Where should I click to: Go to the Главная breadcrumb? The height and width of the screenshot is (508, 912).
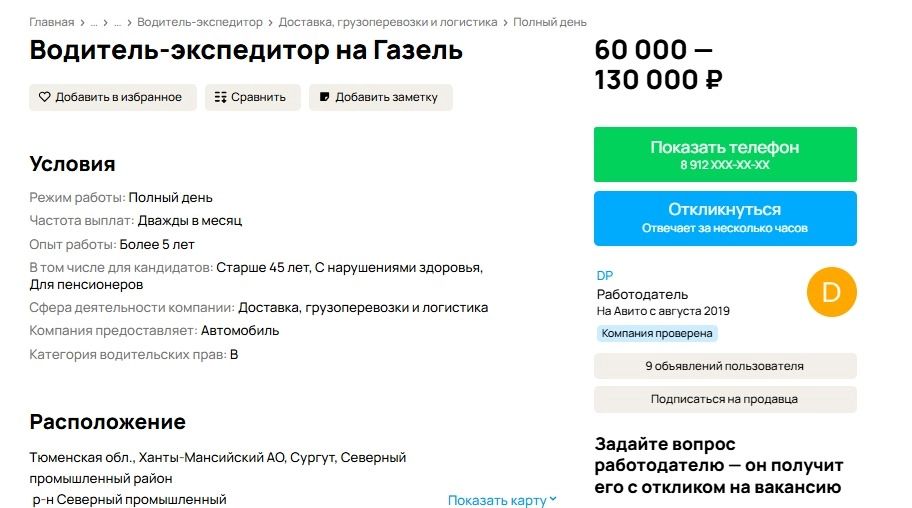pyautogui.click(x=52, y=22)
